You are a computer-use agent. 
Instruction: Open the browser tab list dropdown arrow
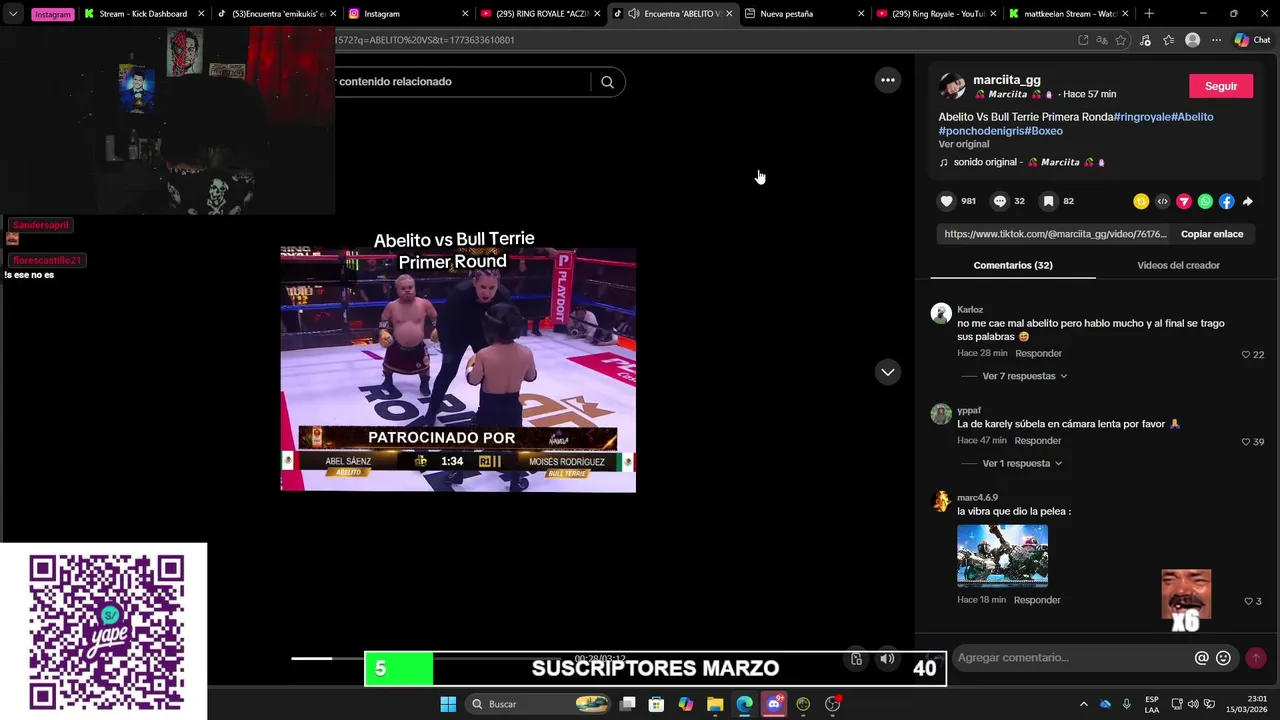[13, 14]
